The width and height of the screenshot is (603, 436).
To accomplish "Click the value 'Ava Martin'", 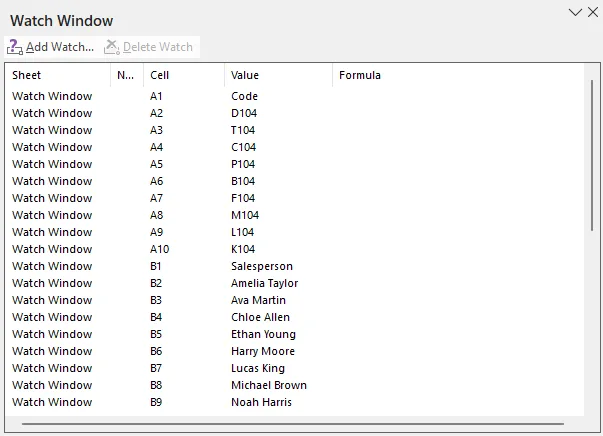I will pos(258,300).
